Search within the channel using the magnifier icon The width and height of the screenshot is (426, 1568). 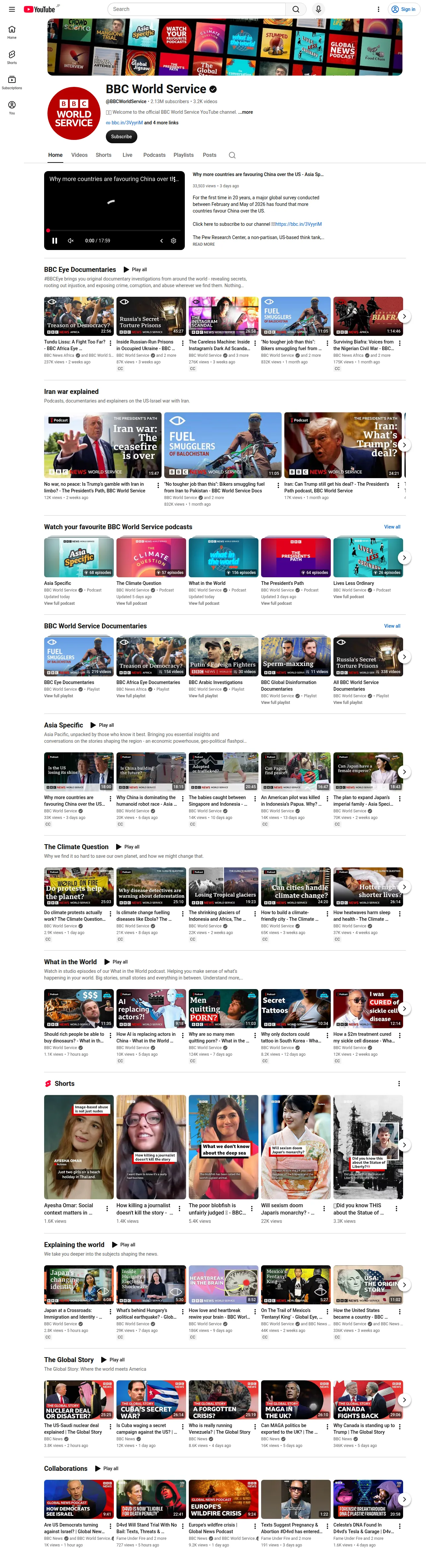coord(232,155)
